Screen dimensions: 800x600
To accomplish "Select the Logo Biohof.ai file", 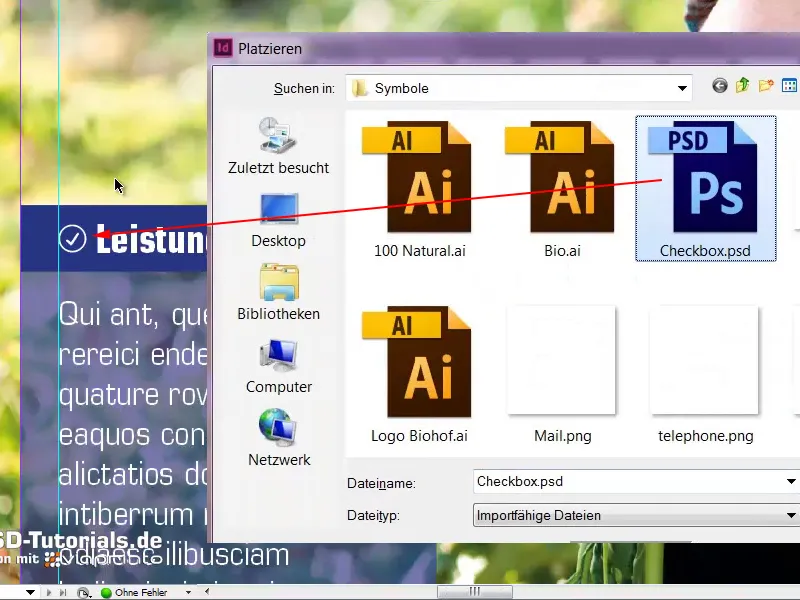I will coord(419,374).
